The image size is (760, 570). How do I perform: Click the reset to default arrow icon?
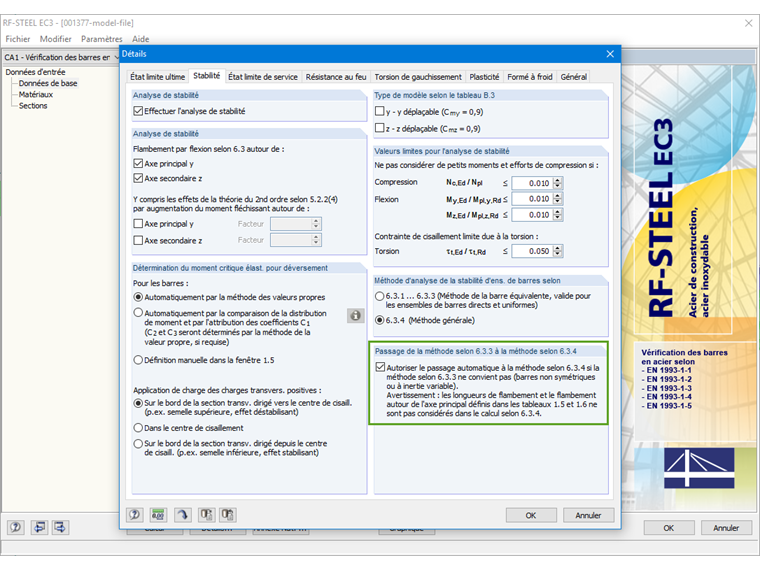(x=183, y=515)
